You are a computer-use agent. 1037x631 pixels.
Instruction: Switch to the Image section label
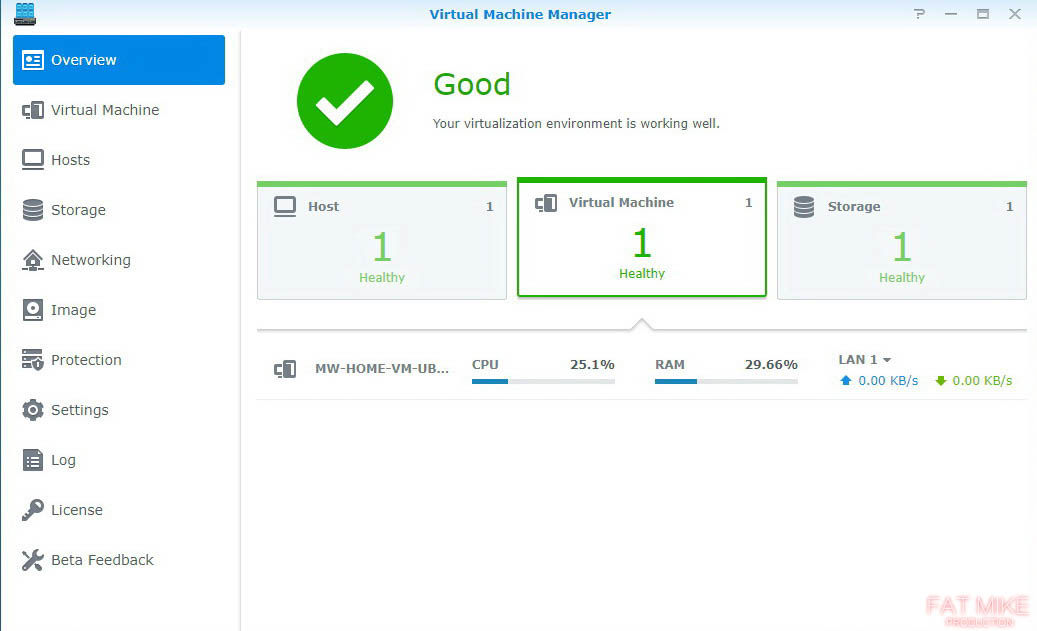click(x=73, y=310)
